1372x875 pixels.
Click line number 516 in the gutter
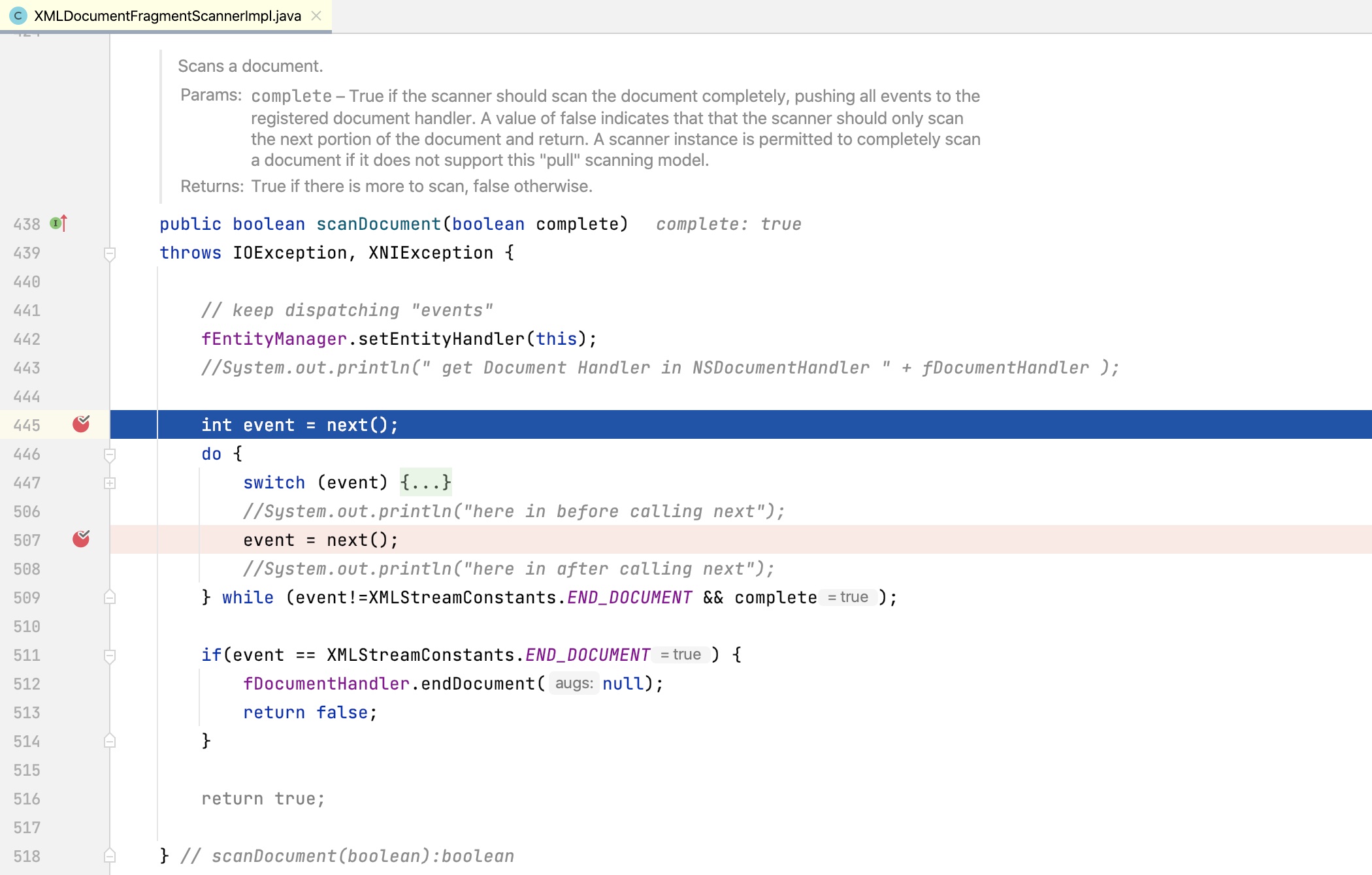27,799
